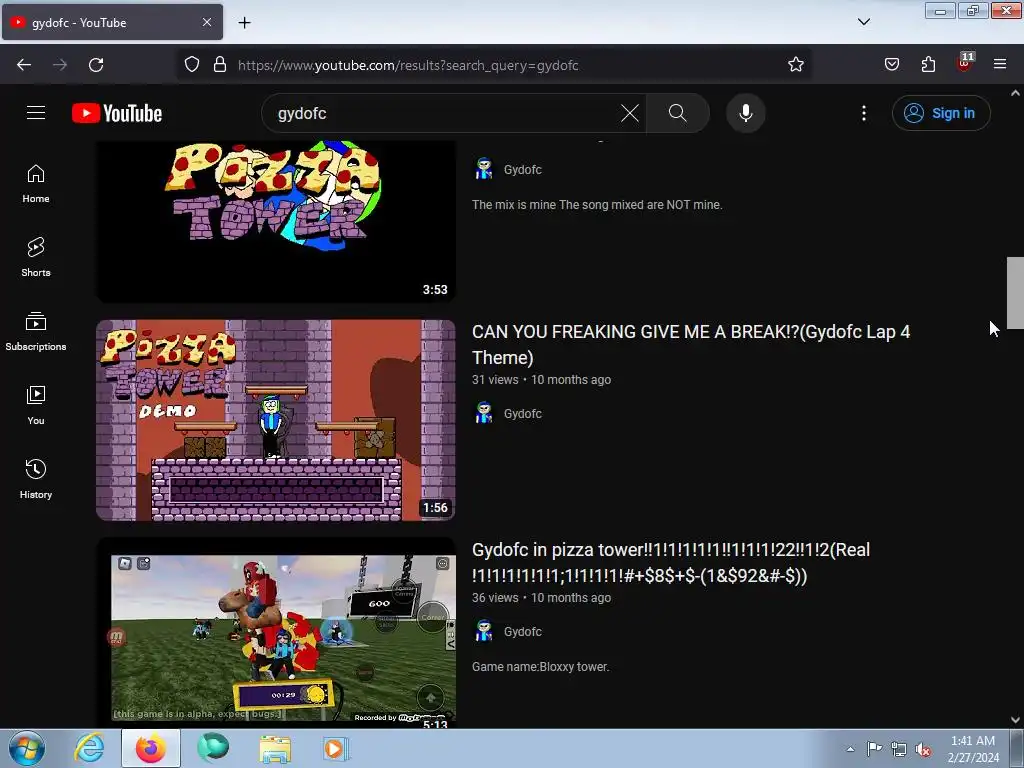This screenshot has height=768, width=1024.
Task: Click the page vertical scrollbar thumb
Action: (1015, 293)
